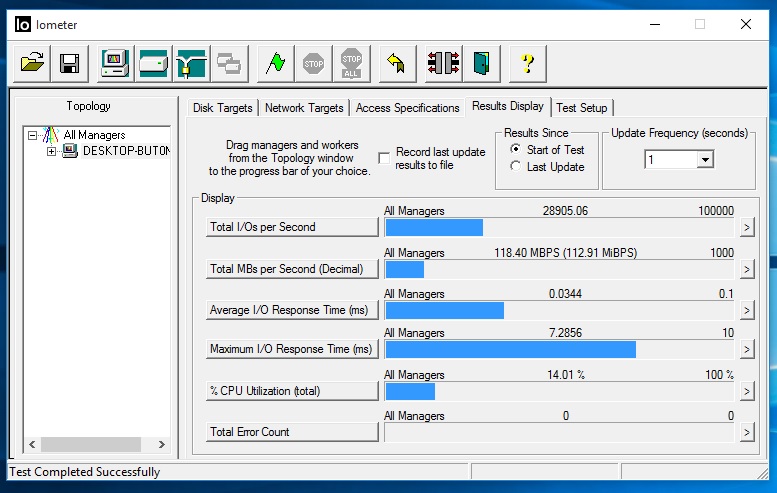Click the Total Error Count empty bar
Image resolution: width=777 pixels, height=493 pixels.
tap(559, 433)
